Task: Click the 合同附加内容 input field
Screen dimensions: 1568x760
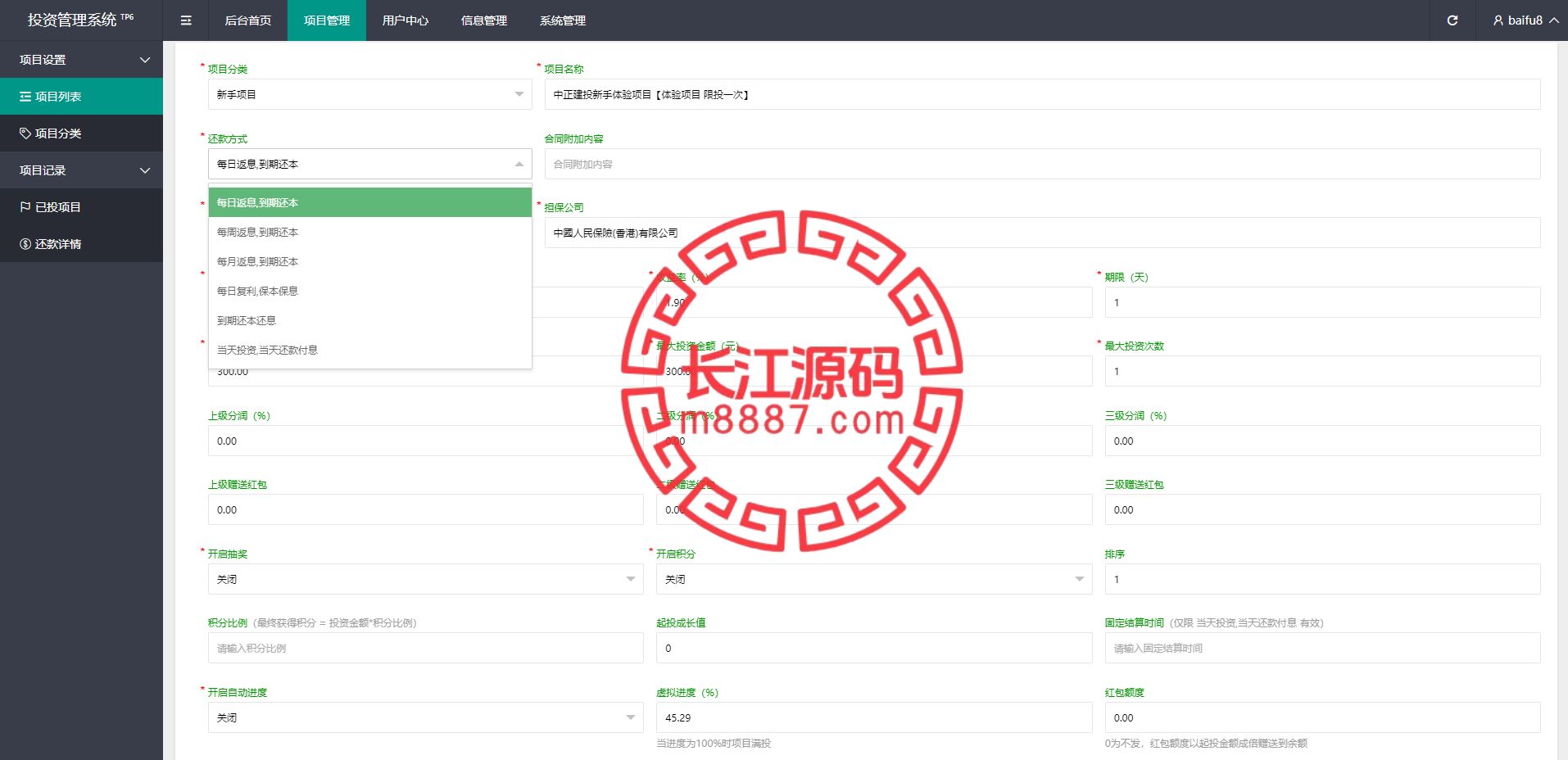Action: coord(1042,164)
